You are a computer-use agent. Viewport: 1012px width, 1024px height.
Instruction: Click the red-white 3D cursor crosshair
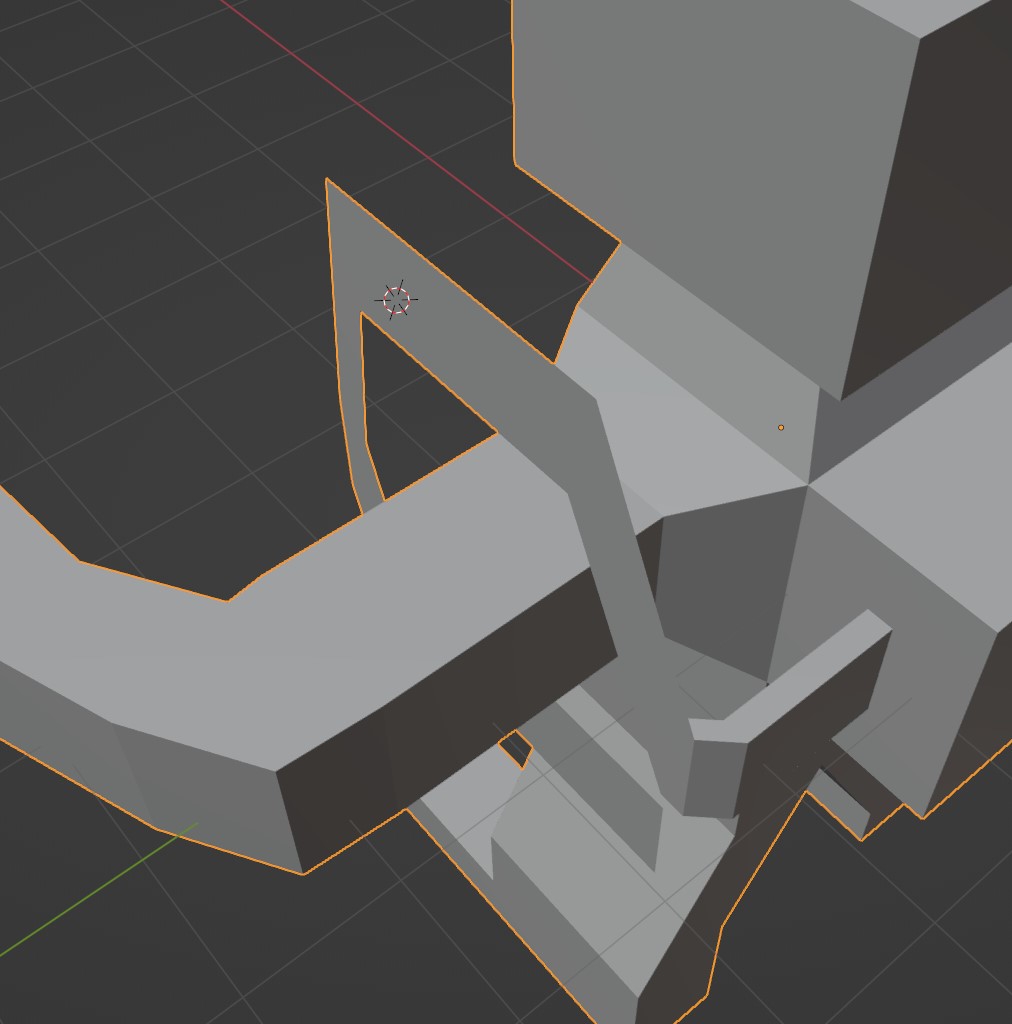(x=396, y=300)
